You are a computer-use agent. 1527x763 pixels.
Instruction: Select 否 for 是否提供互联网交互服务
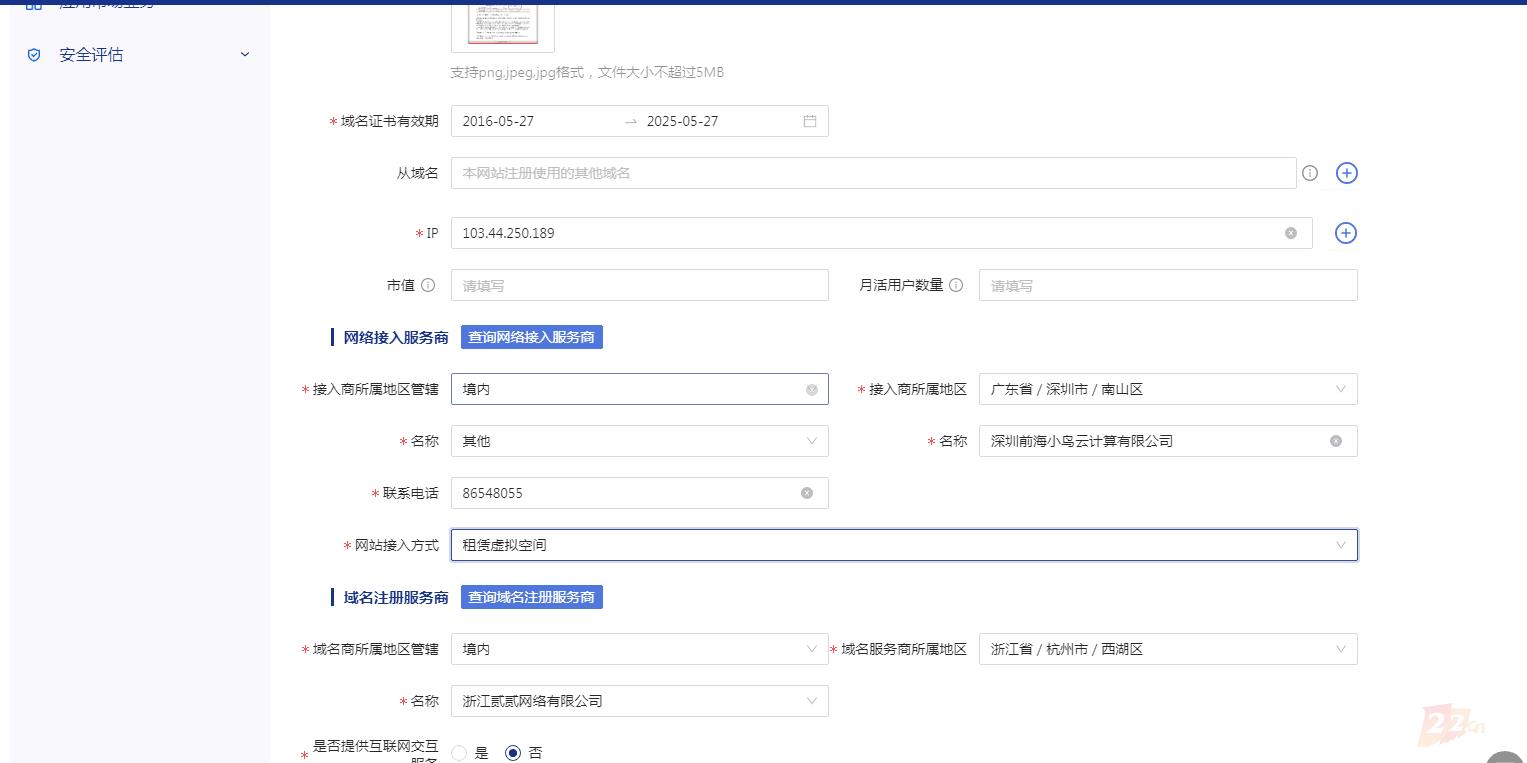(x=513, y=753)
